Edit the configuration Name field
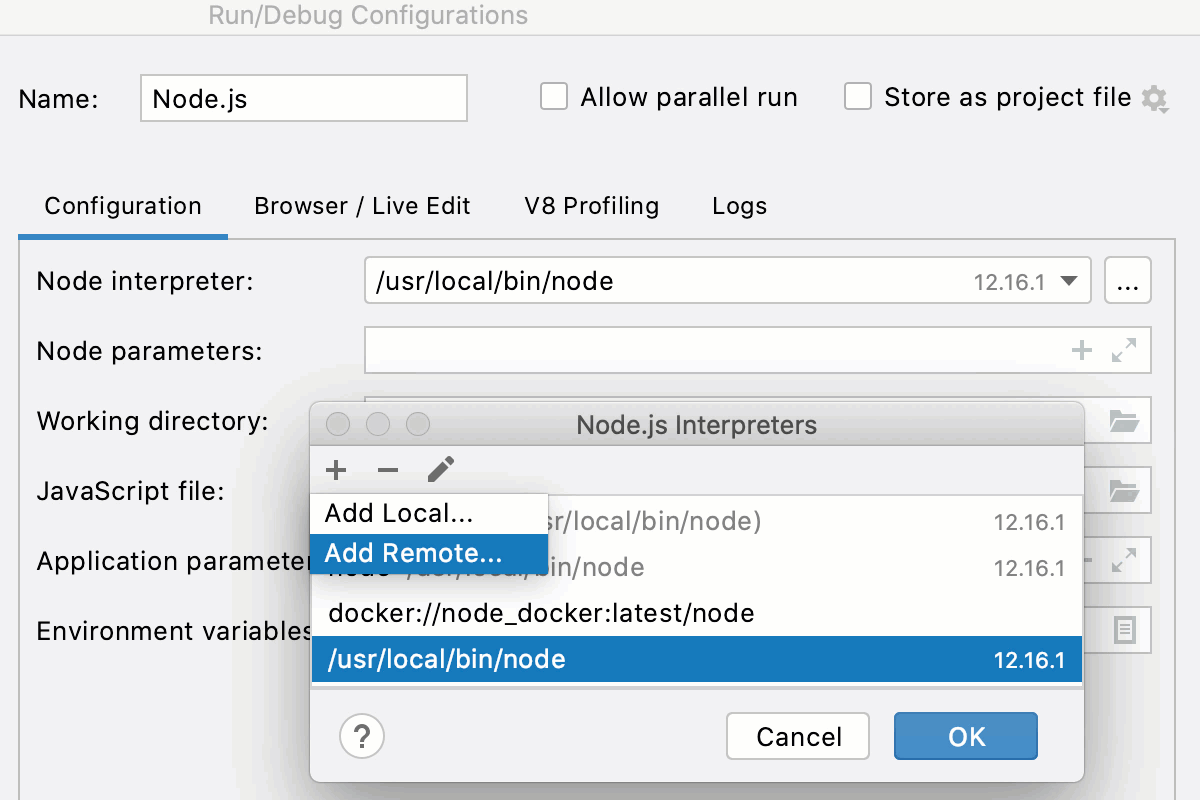1200x800 pixels. (303, 98)
